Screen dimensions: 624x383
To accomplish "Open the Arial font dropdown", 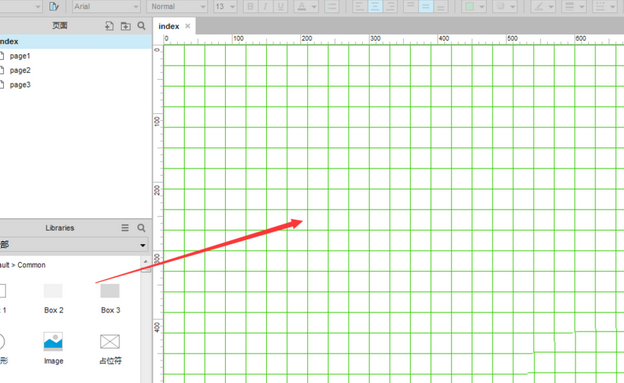I will [106, 6].
